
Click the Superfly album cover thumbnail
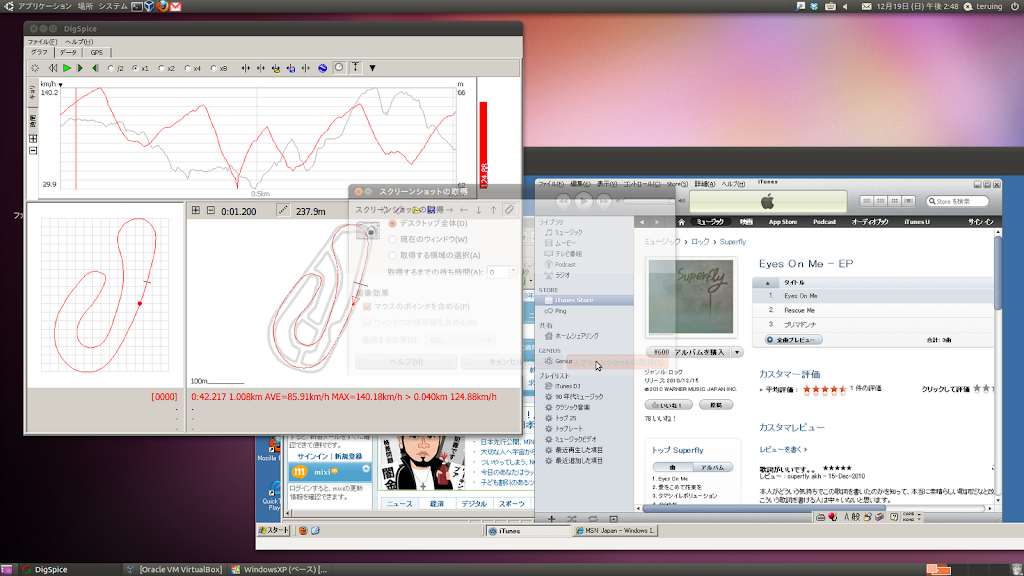click(x=691, y=296)
